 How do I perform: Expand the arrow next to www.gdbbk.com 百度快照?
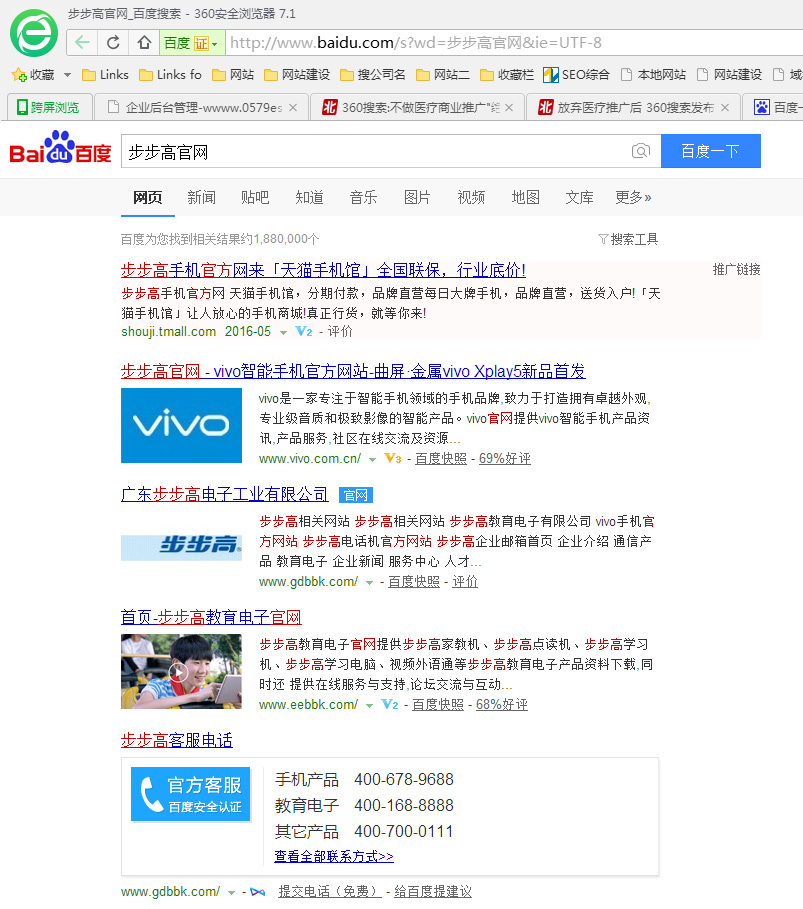tap(369, 583)
